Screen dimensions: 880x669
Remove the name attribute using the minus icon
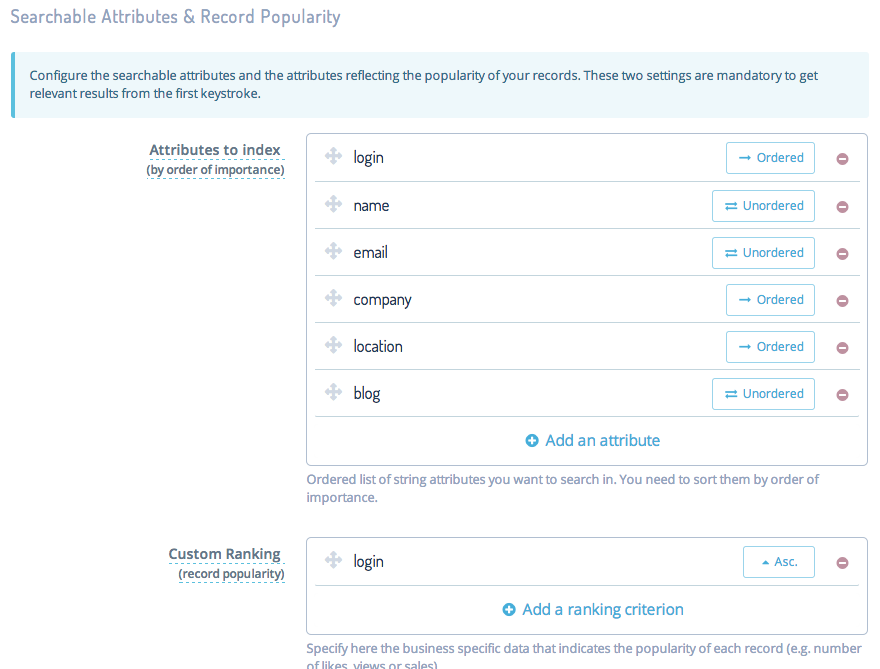coord(841,205)
